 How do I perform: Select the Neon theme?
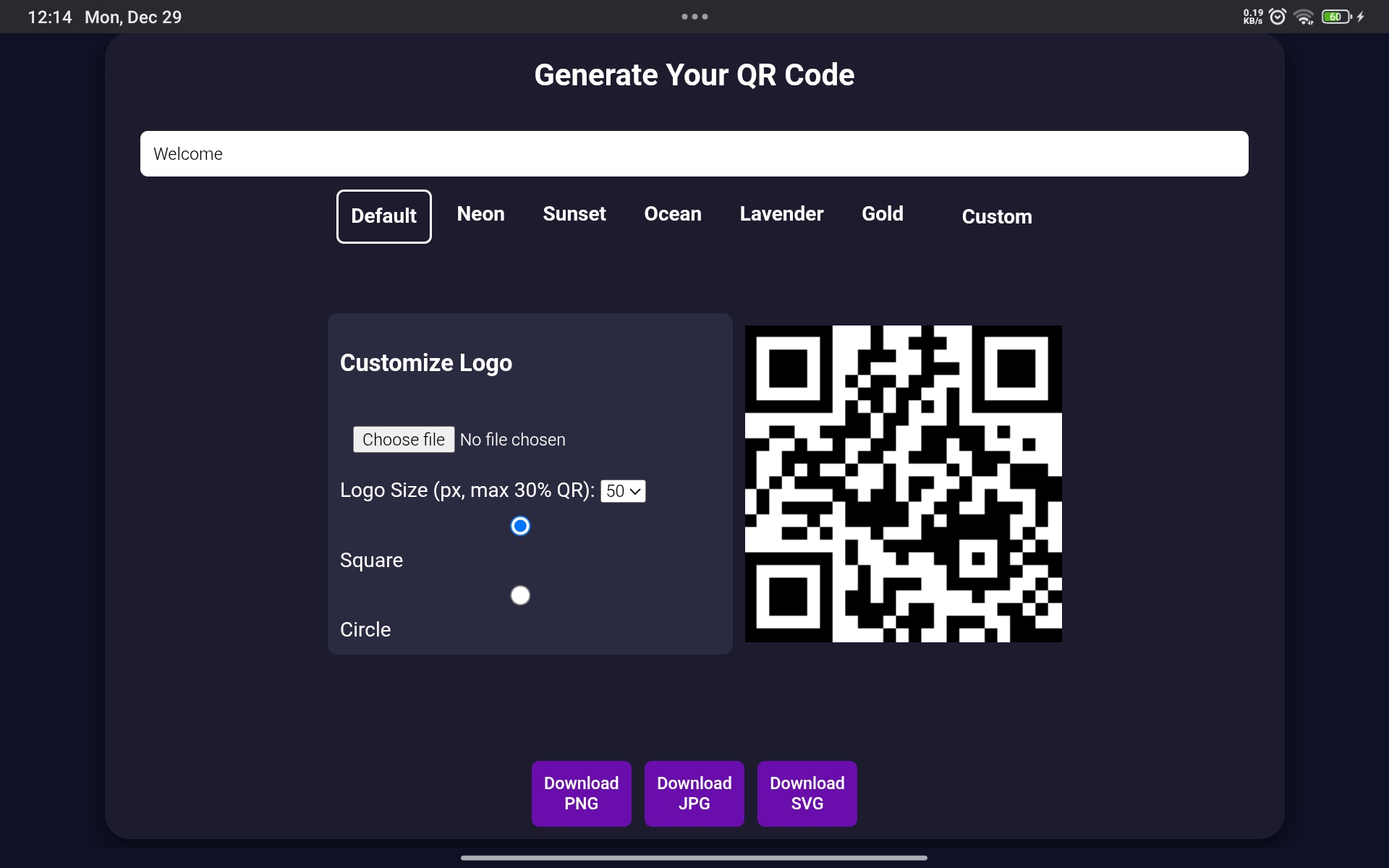pyautogui.click(x=480, y=214)
